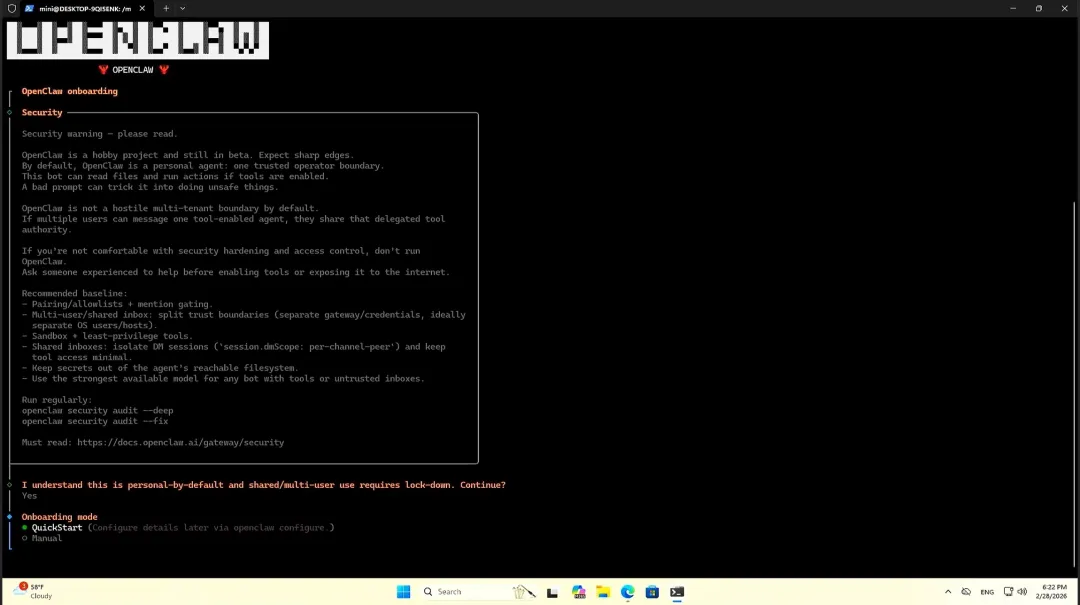
Task: Click the 'Yes' answer under Continue prompt
Action: tap(29, 495)
